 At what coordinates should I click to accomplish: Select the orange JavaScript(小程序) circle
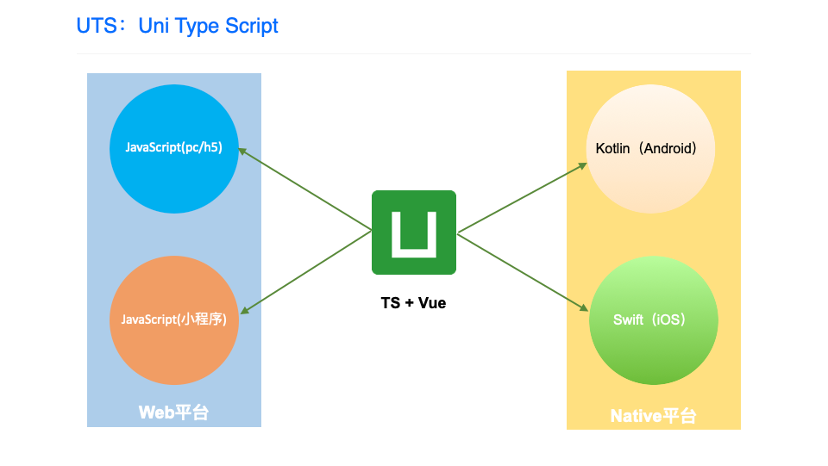173,319
